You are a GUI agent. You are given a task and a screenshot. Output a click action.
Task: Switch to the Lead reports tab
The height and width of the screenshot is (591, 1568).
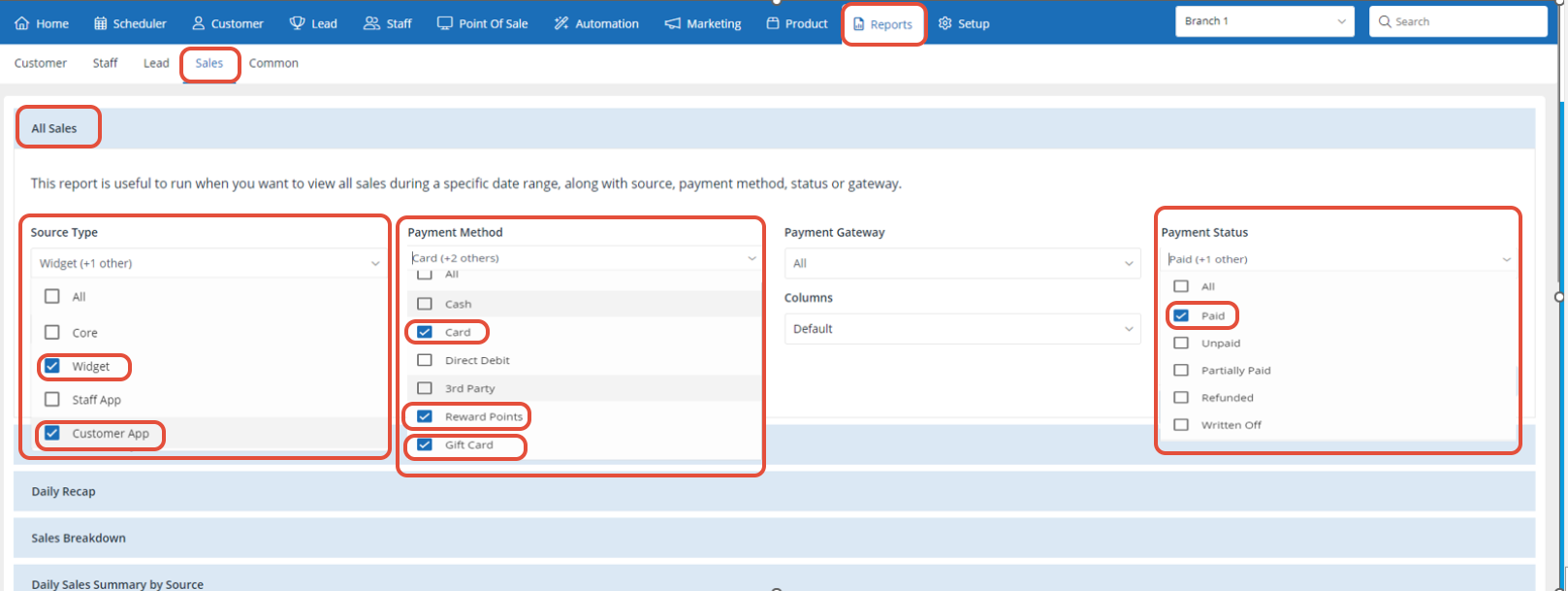[x=156, y=63]
